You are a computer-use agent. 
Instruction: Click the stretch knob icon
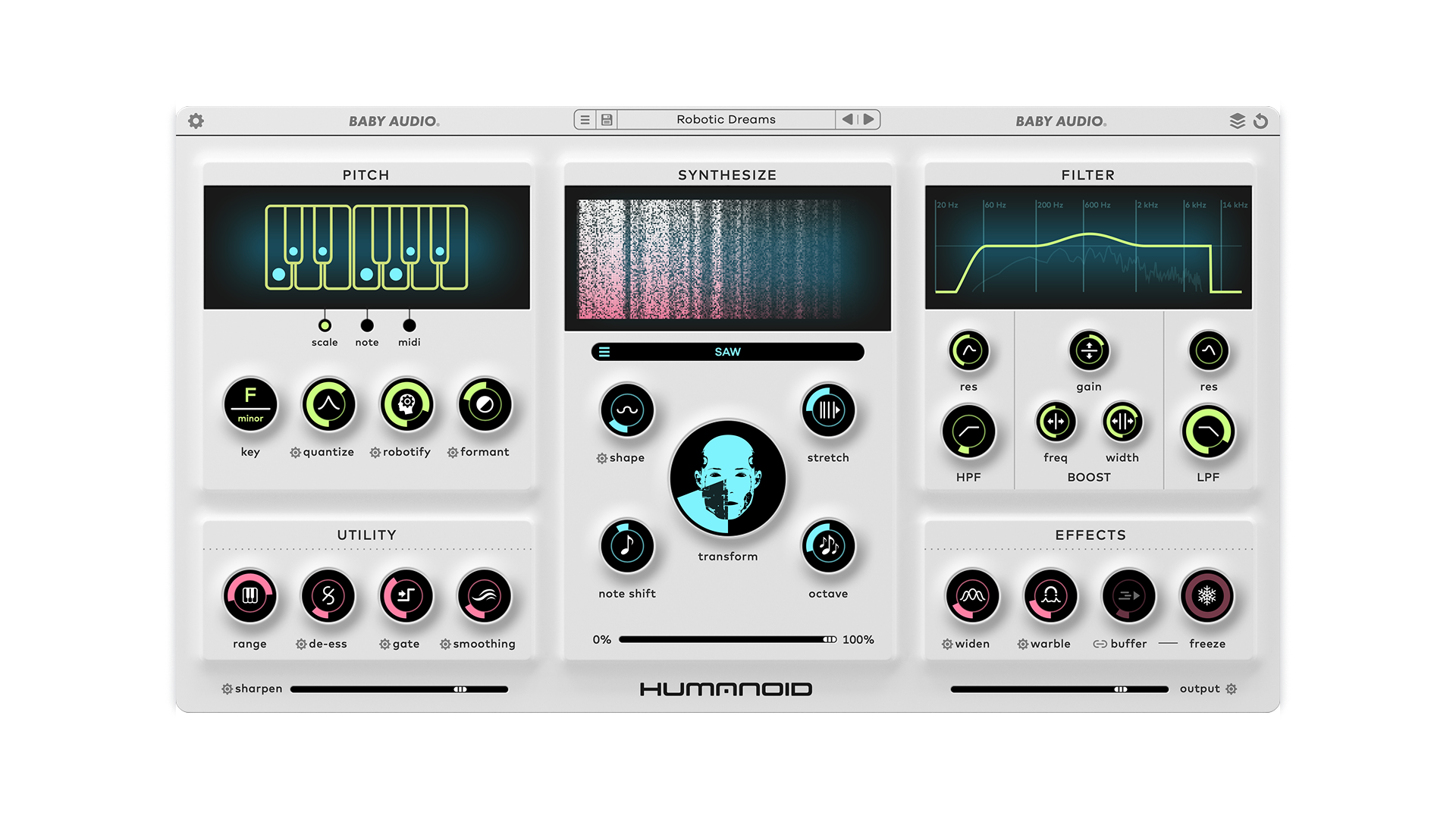tap(828, 410)
